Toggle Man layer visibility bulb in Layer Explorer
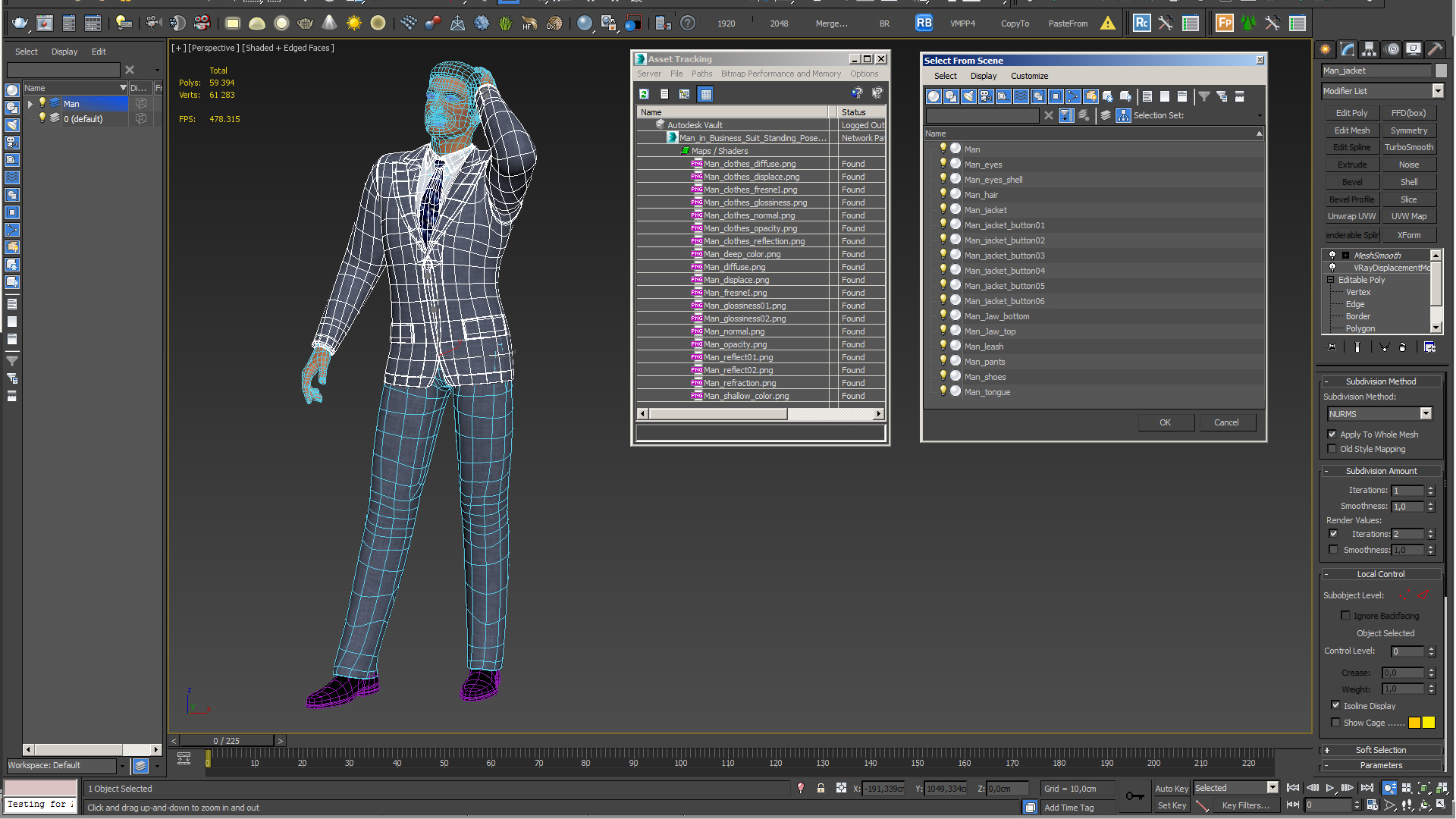This screenshot has height=819, width=1456. click(42, 103)
